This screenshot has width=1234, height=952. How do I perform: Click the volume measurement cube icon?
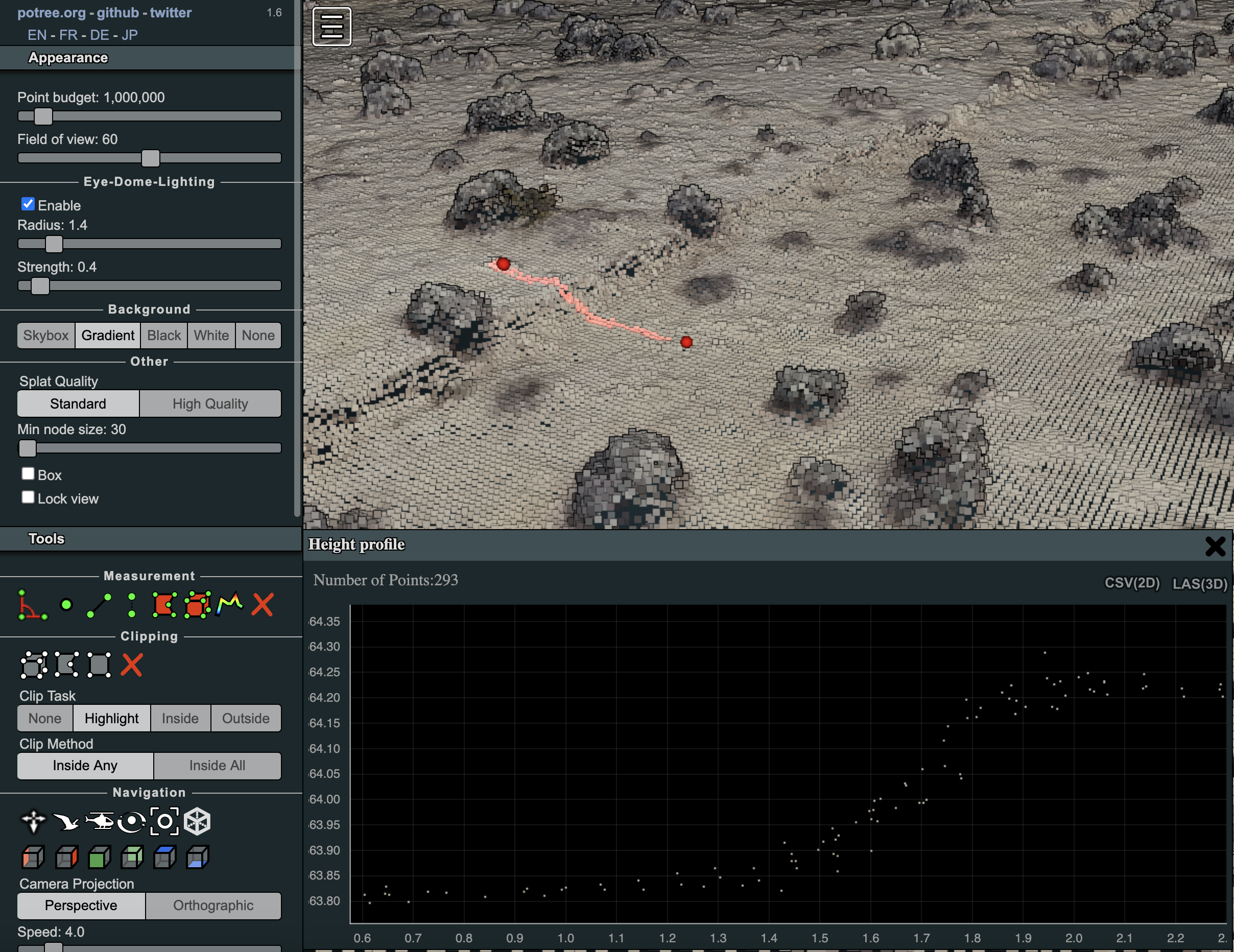pyautogui.click(x=197, y=605)
